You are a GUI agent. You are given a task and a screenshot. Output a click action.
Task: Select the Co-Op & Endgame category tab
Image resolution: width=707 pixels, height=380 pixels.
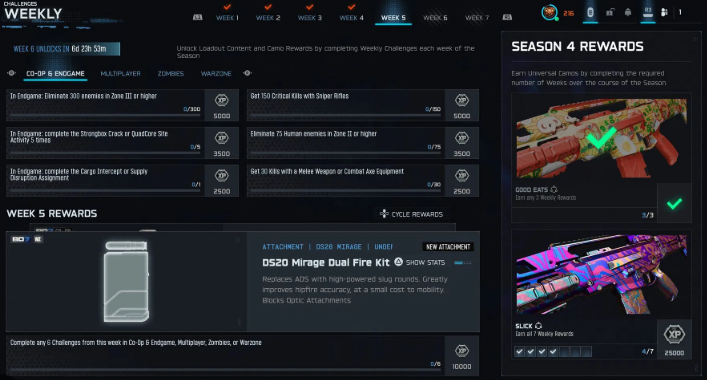pos(55,73)
